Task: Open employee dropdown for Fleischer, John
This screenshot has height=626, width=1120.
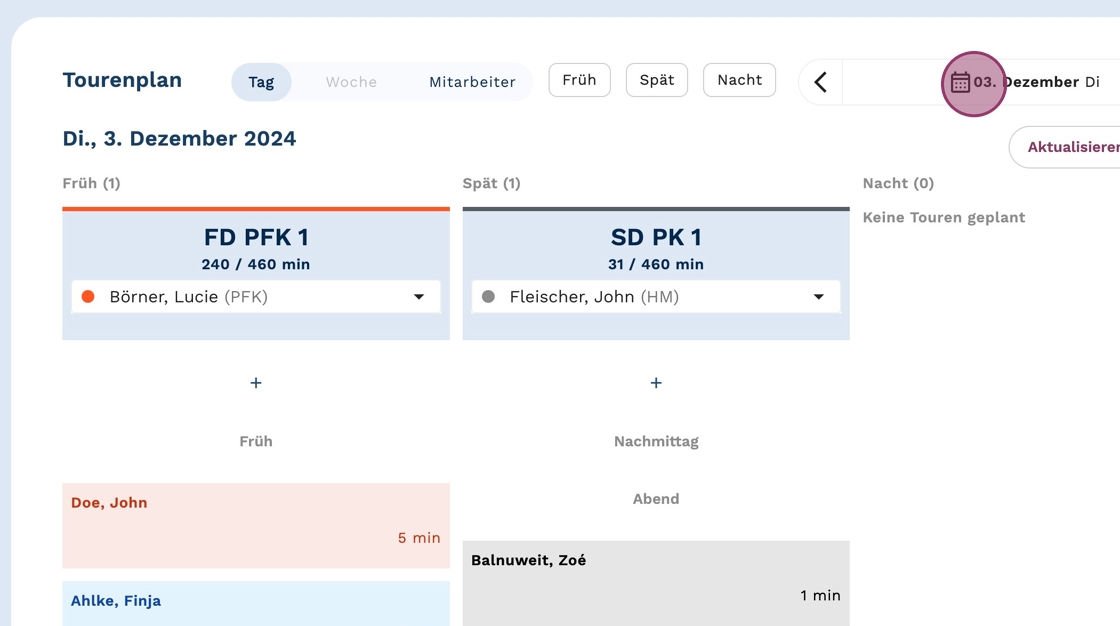Action: 819,297
